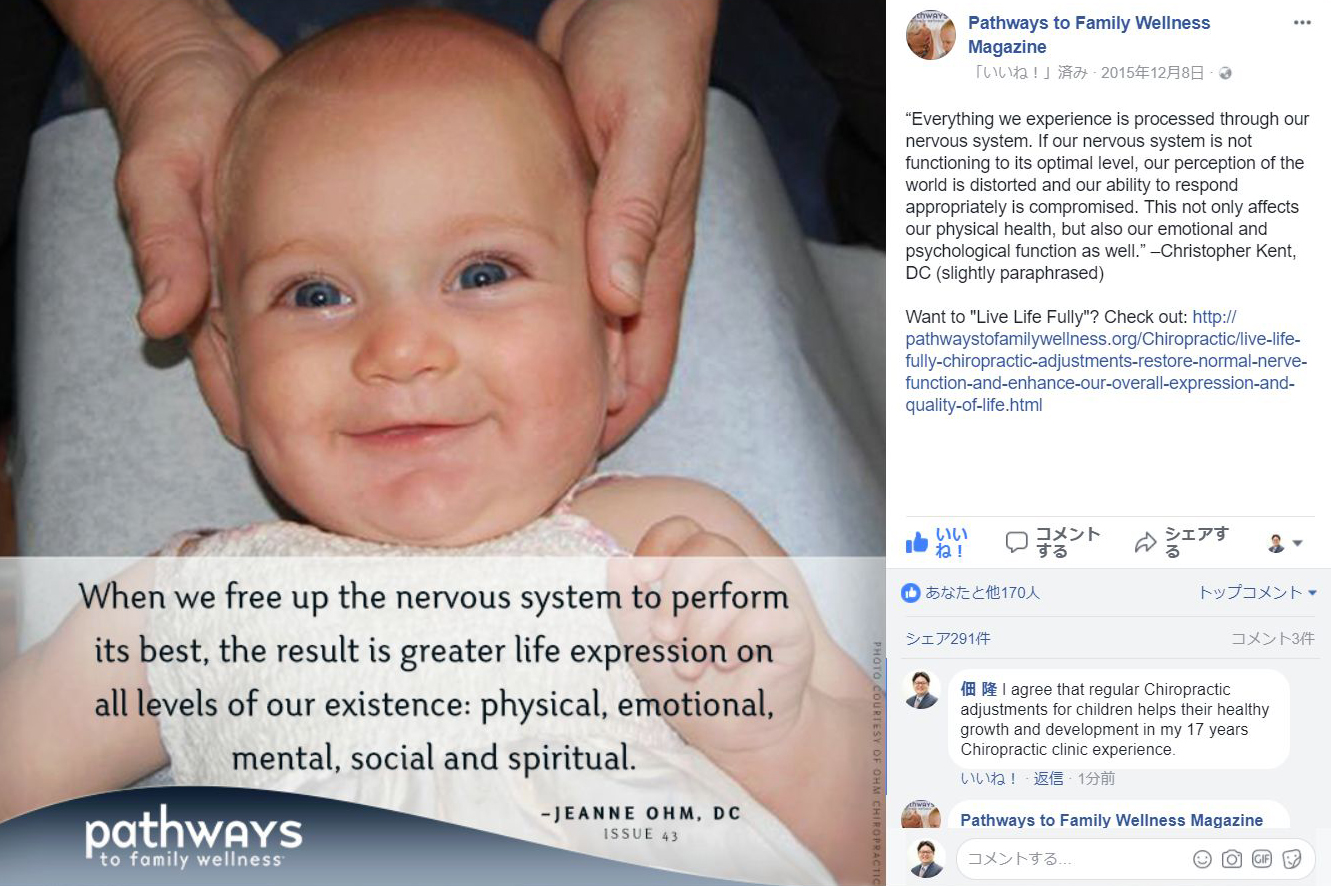The width and height of the screenshot is (1331, 886).
Task: Open the sticker picker icon
Action: (x=1291, y=859)
